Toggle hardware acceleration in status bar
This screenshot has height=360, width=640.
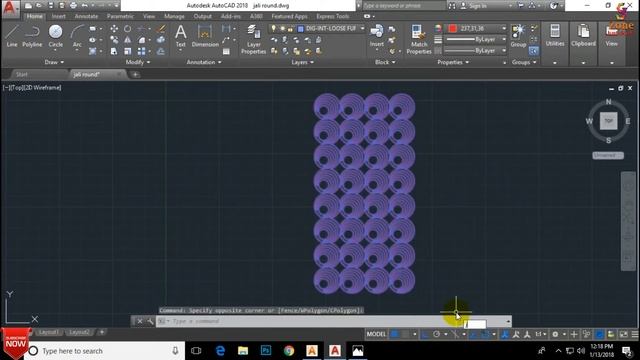coord(599,334)
